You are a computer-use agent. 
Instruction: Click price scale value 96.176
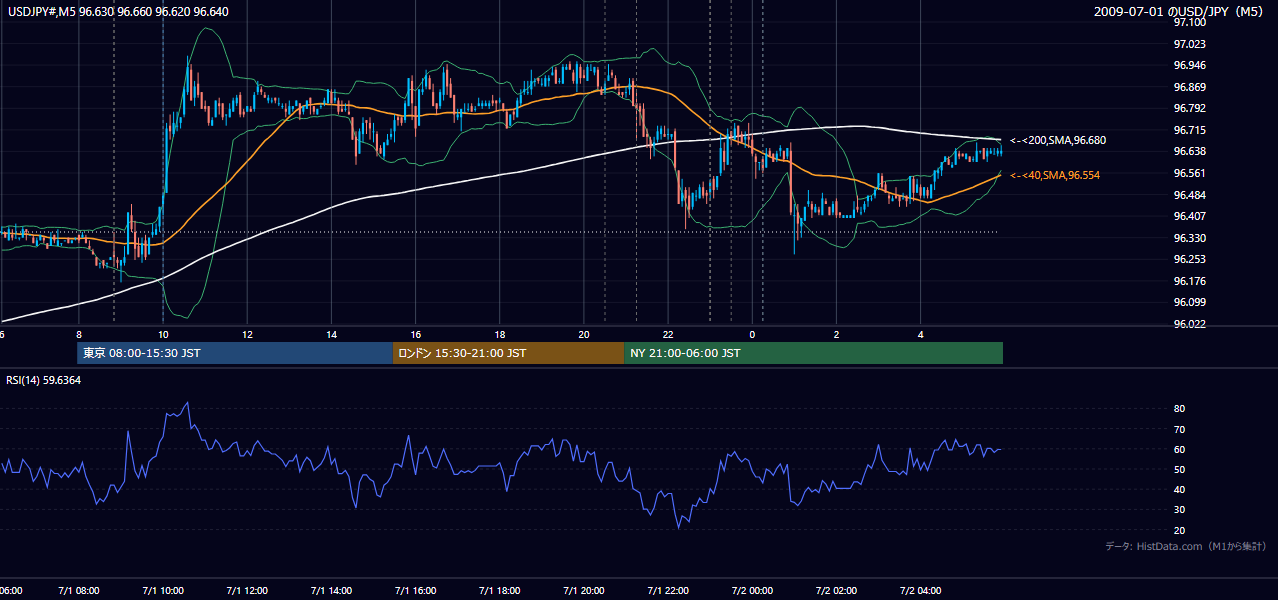[x=1191, y=281]
